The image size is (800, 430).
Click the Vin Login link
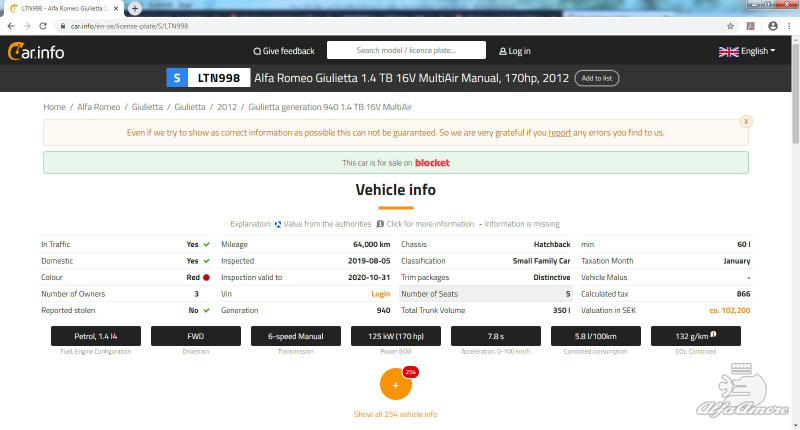pos(380,294)
